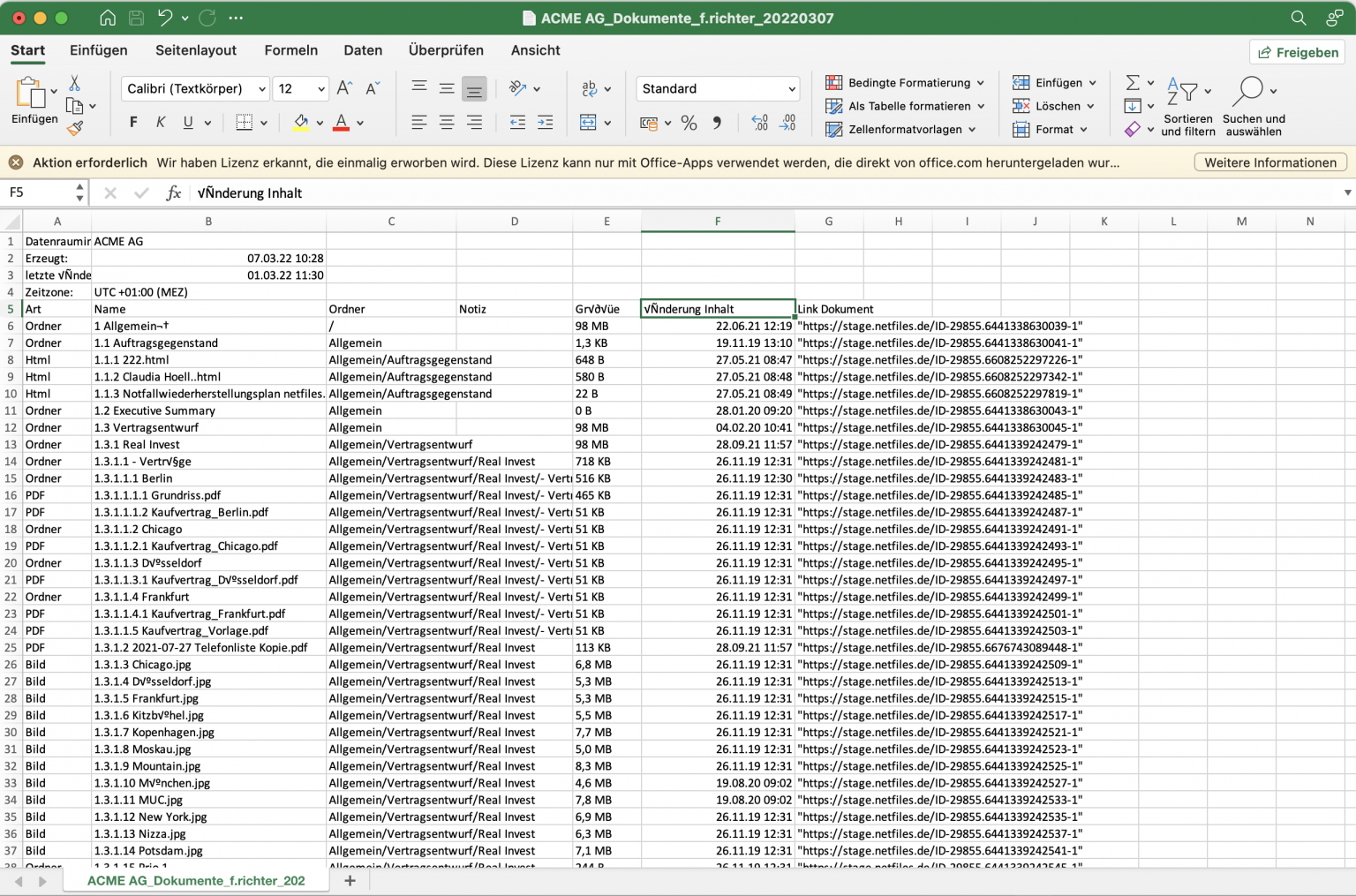This screenshot has height=896, width=1356.
Task: Click the AutoSum sigma icon
Action: (1133, 83)
